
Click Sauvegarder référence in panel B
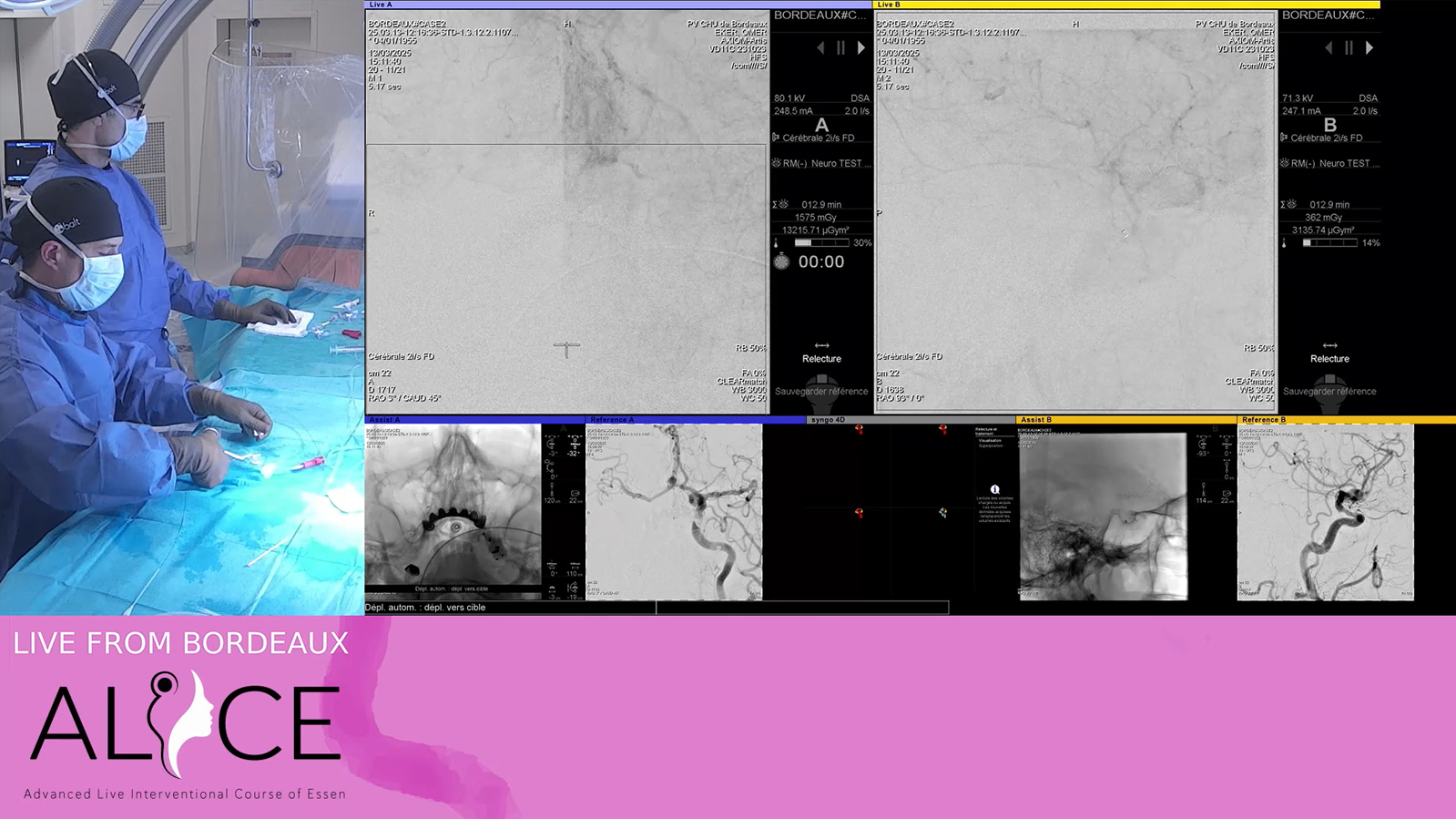[1329, 392]
